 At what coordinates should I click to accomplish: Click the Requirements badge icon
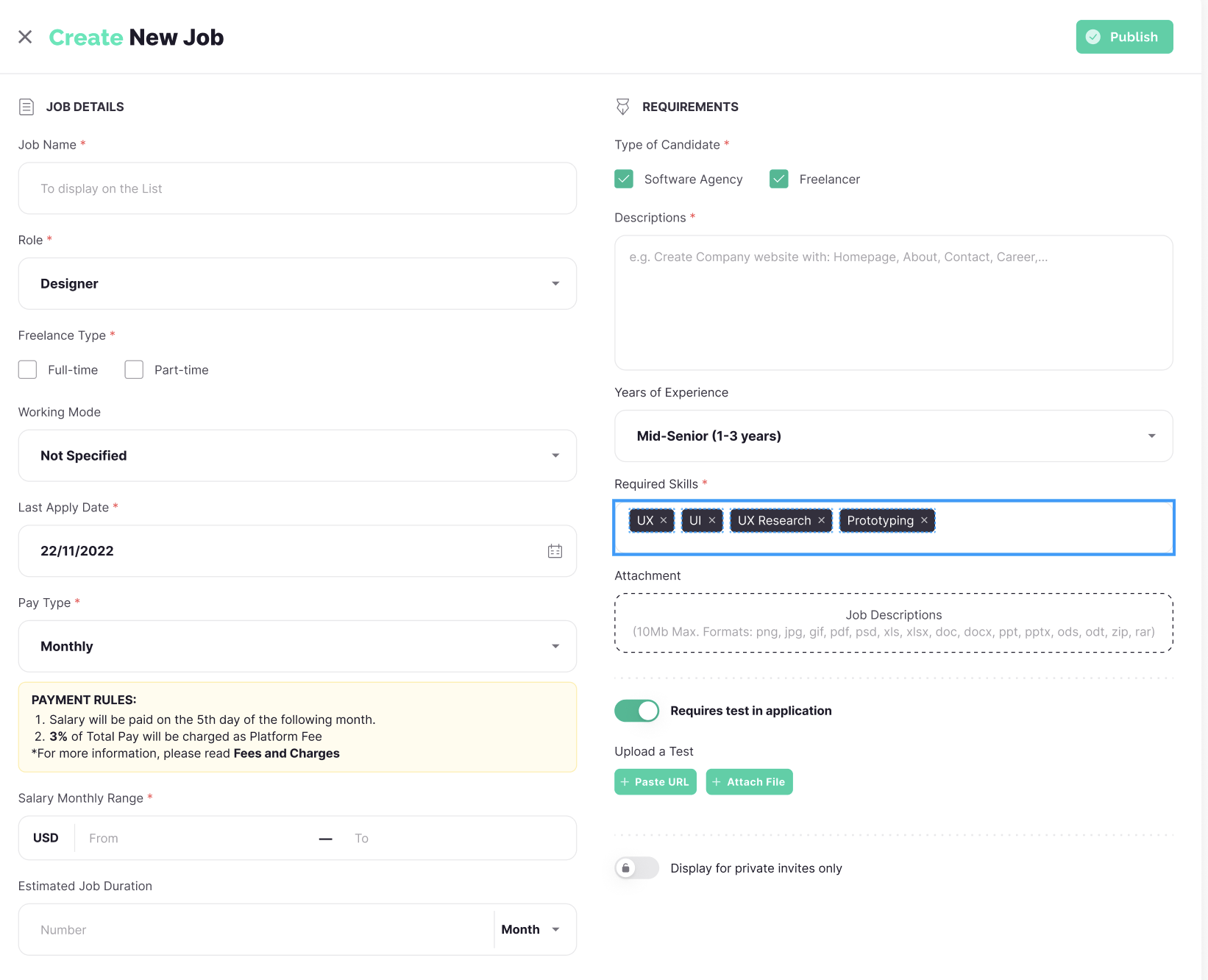622,107
